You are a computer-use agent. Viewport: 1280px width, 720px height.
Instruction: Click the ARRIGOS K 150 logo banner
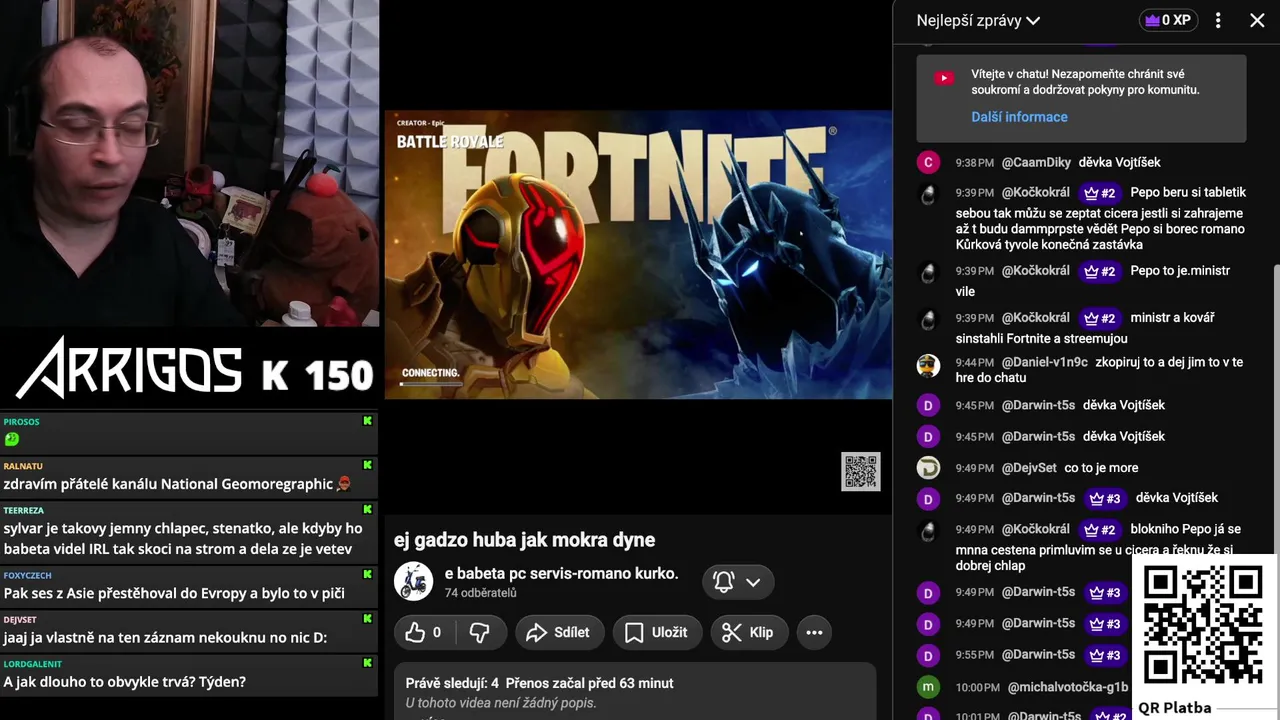point(195,368)
